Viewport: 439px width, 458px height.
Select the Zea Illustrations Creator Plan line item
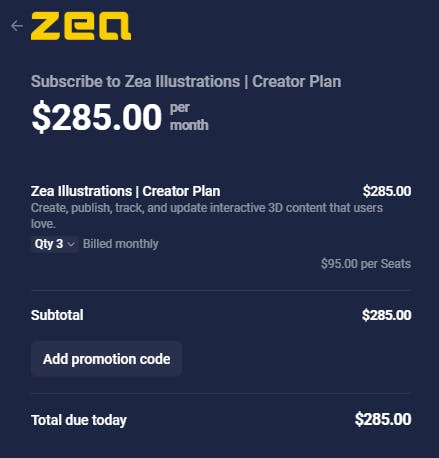(125, 191)
